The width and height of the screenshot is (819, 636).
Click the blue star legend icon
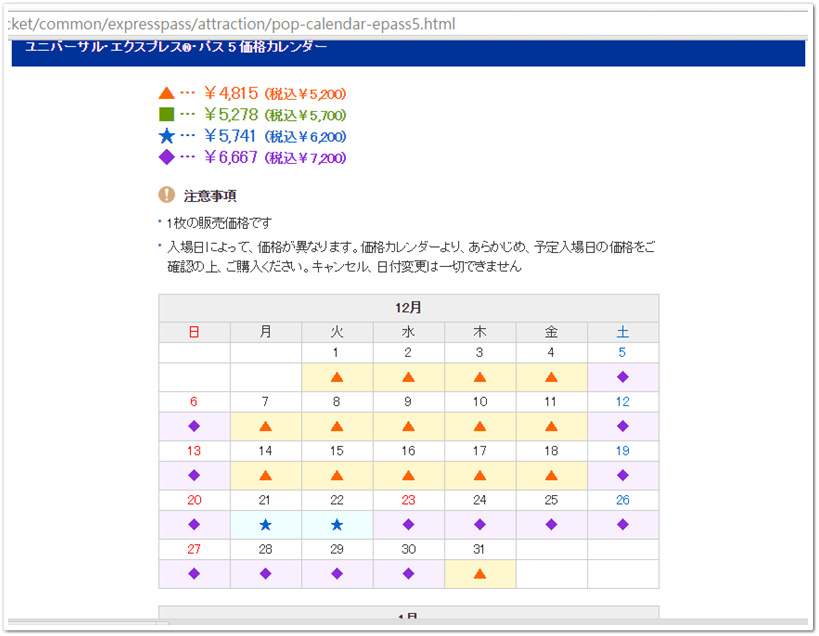tap(166, 136)
